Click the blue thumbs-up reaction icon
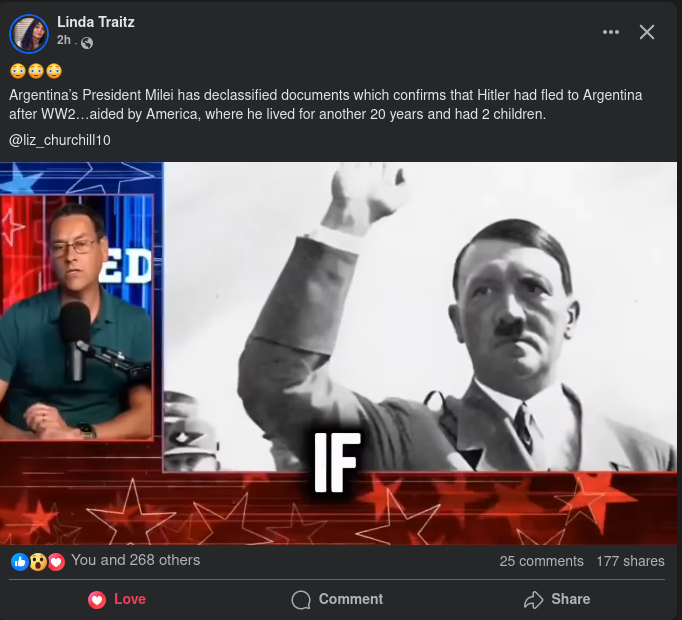 [19, 562]
